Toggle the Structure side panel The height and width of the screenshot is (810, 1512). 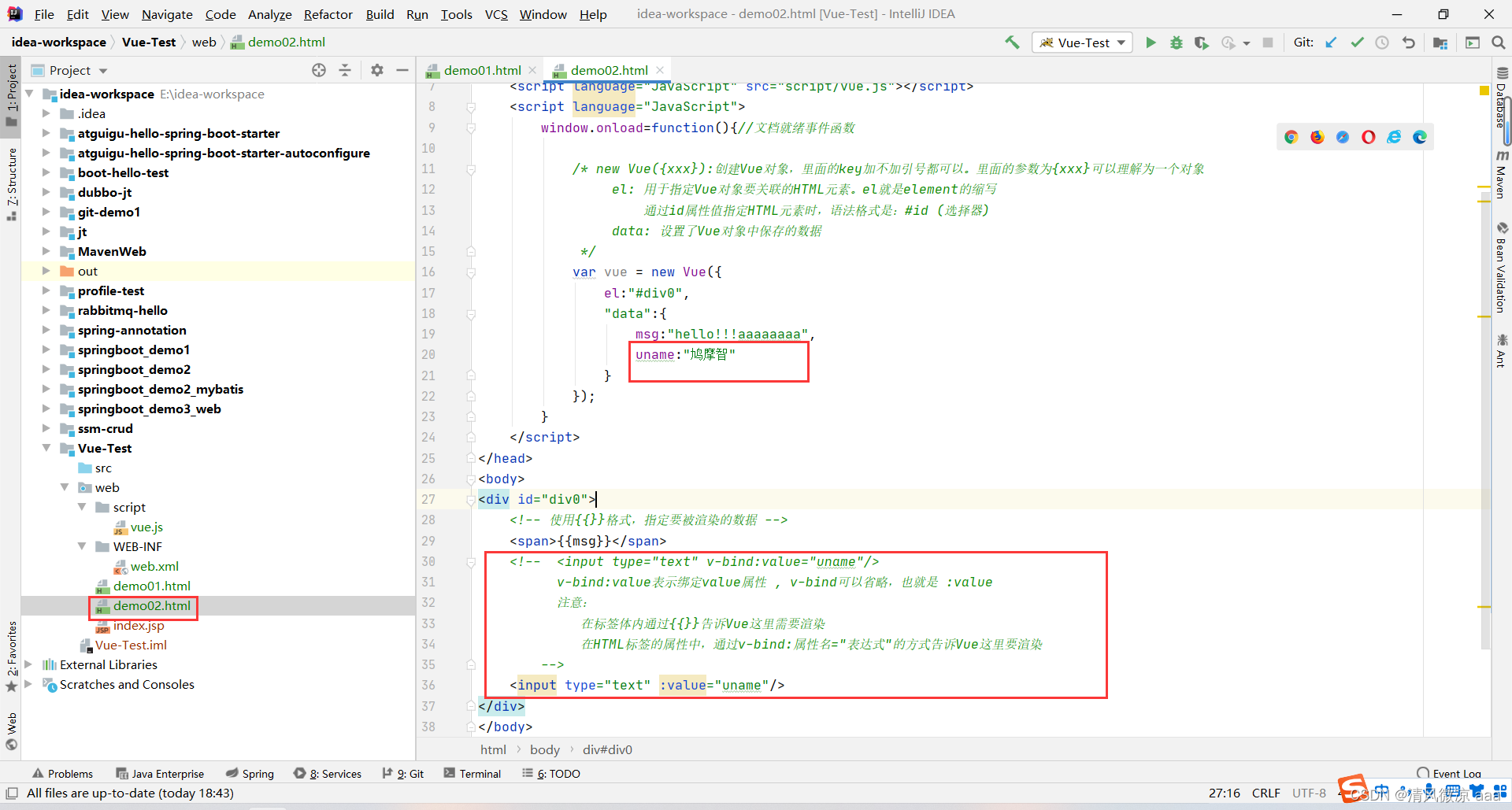(11, 184)
